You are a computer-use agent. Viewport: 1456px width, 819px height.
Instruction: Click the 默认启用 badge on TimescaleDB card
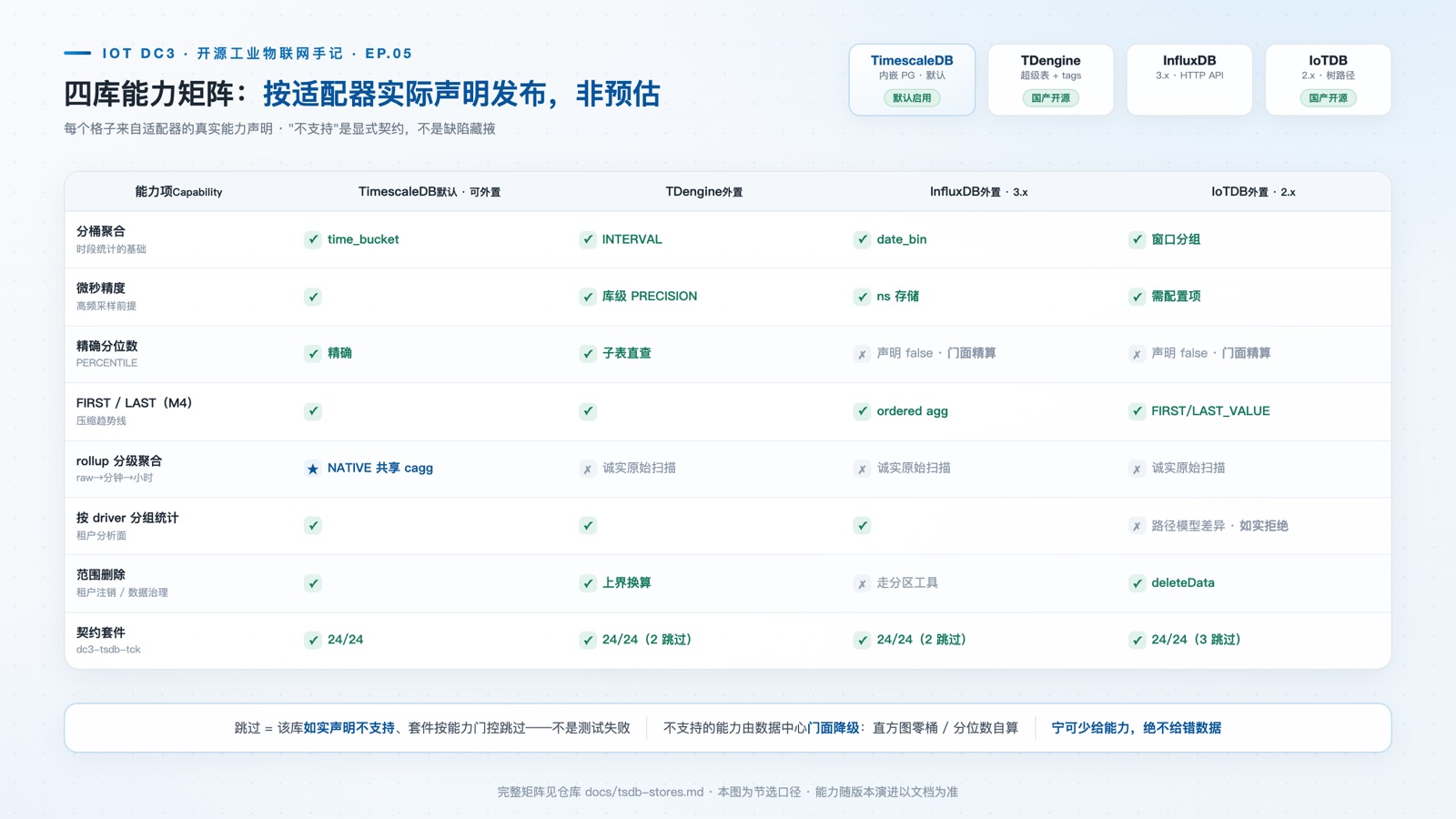pos(912,98)
